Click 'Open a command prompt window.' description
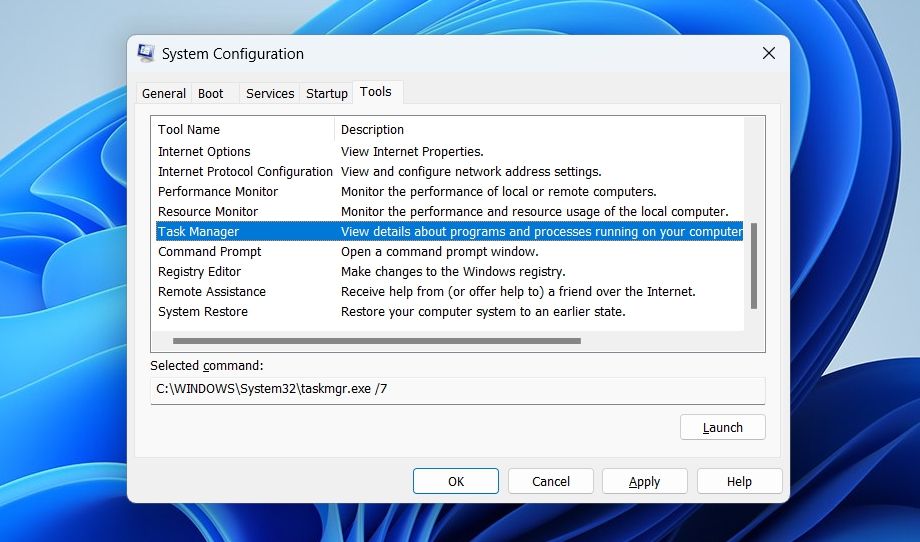Image resolution: width=920 pixels, height=542 pixels. (x=439, y=252)
